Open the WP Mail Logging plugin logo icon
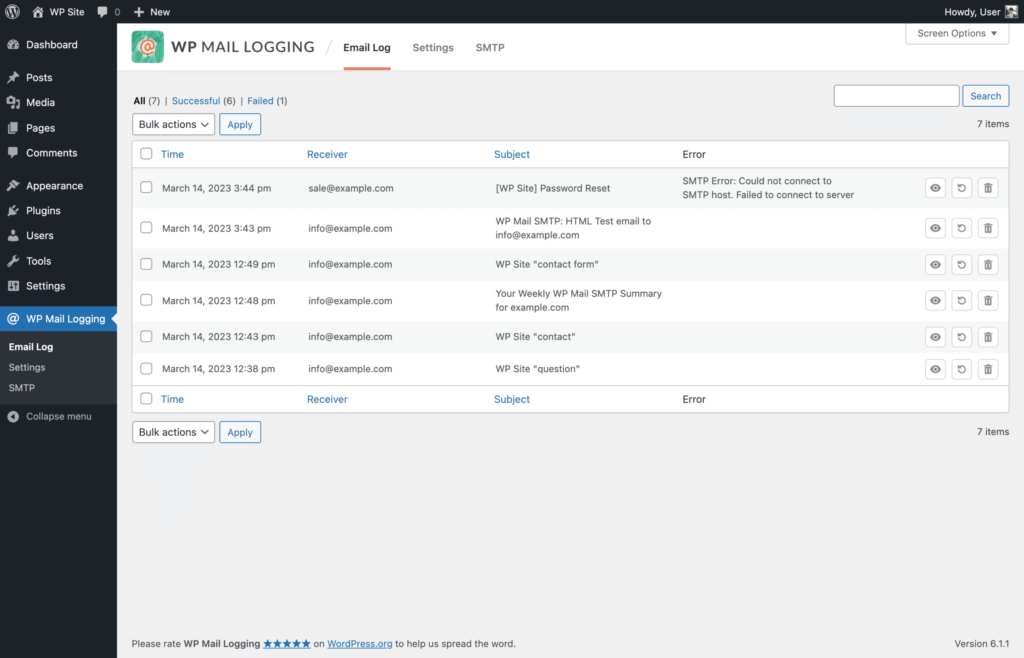Viewport: 1024px width, 658px height. pyautogui.click(x=147, y=46)
